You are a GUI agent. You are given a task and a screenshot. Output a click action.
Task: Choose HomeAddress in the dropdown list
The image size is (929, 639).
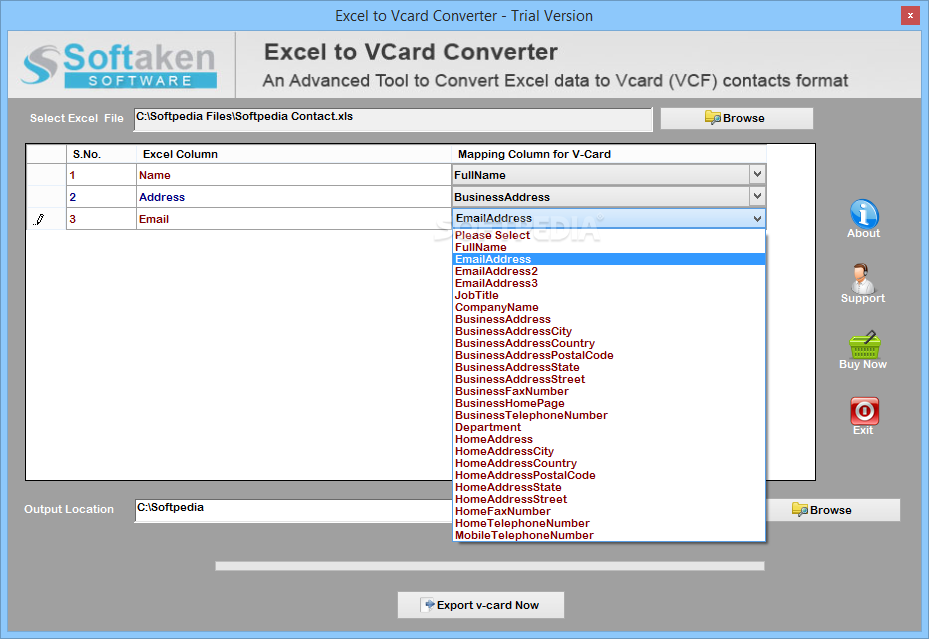609,439
